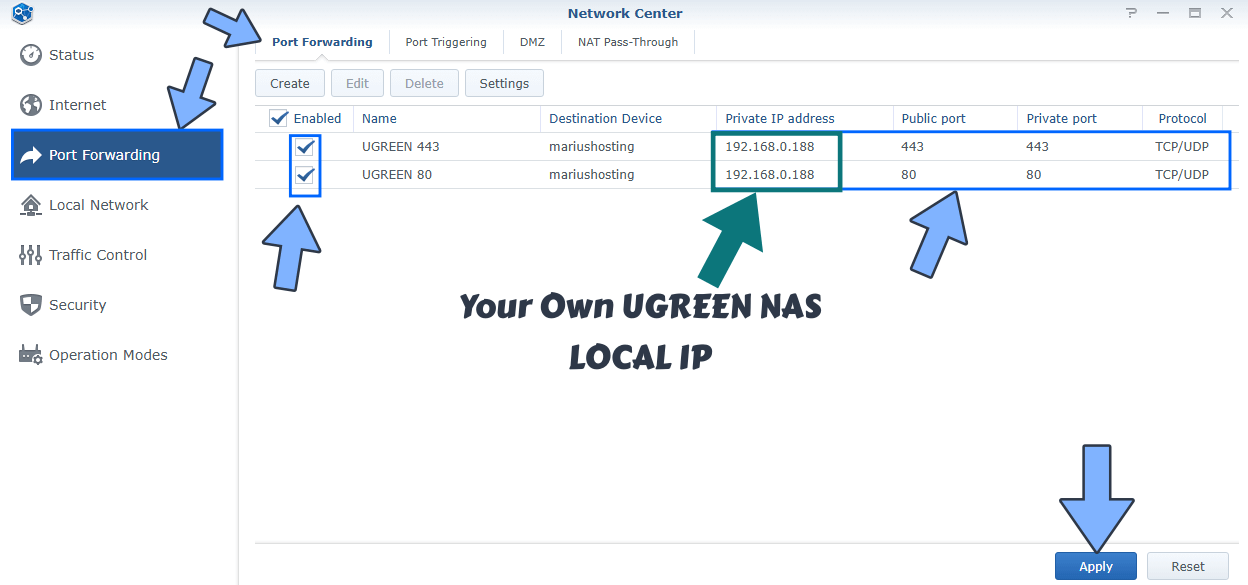Open the help icon in the title bar

tap(1131, 13)
